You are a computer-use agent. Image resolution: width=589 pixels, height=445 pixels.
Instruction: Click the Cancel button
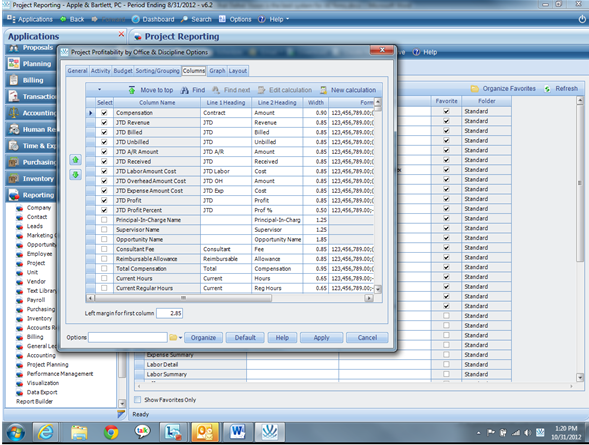(367, 338)
